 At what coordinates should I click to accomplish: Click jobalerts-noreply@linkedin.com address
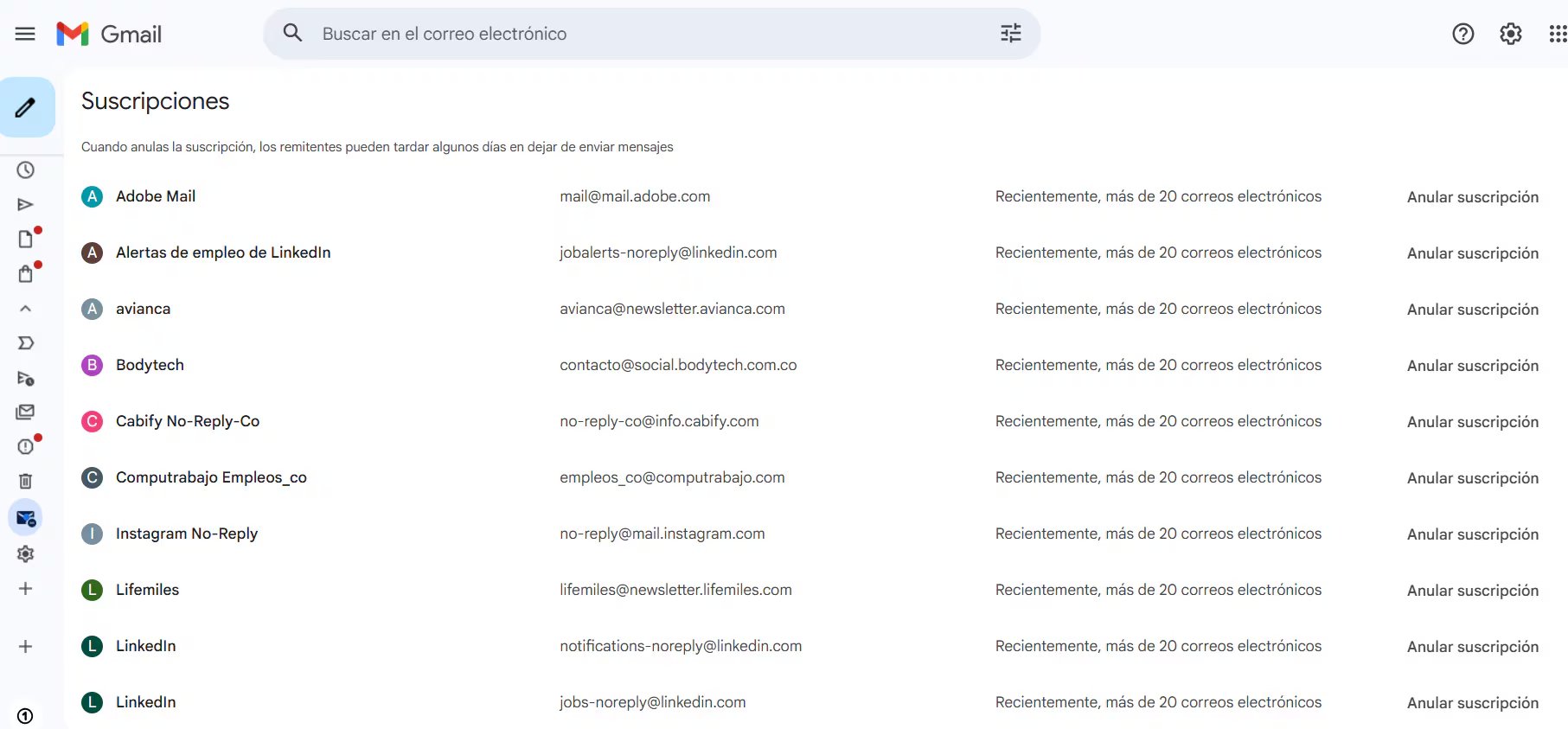(668, 253)
